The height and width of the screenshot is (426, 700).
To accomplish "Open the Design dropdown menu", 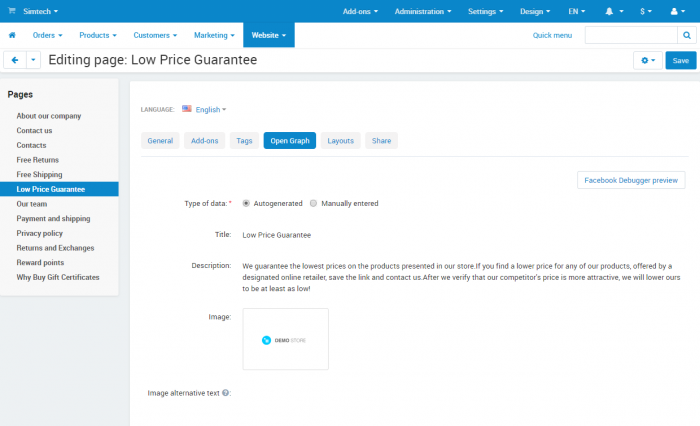I will (535, 12).
